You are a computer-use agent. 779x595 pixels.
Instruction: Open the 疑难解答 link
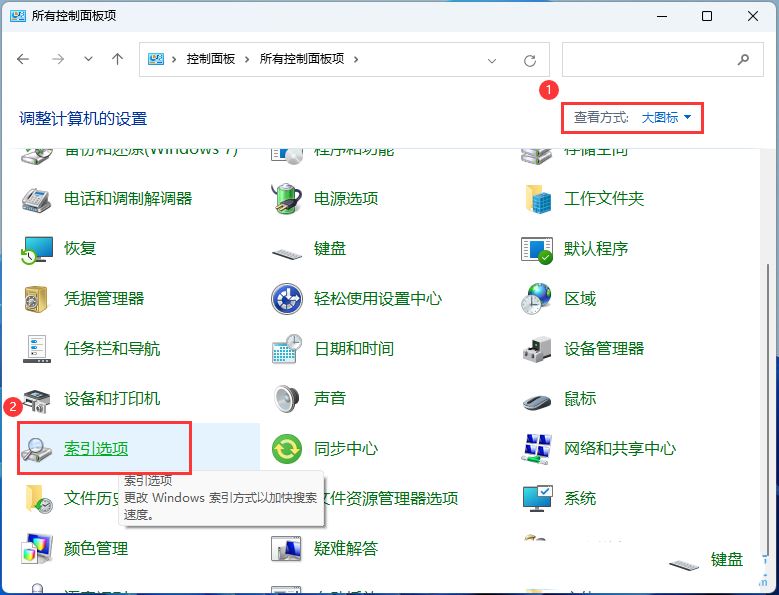346,548
